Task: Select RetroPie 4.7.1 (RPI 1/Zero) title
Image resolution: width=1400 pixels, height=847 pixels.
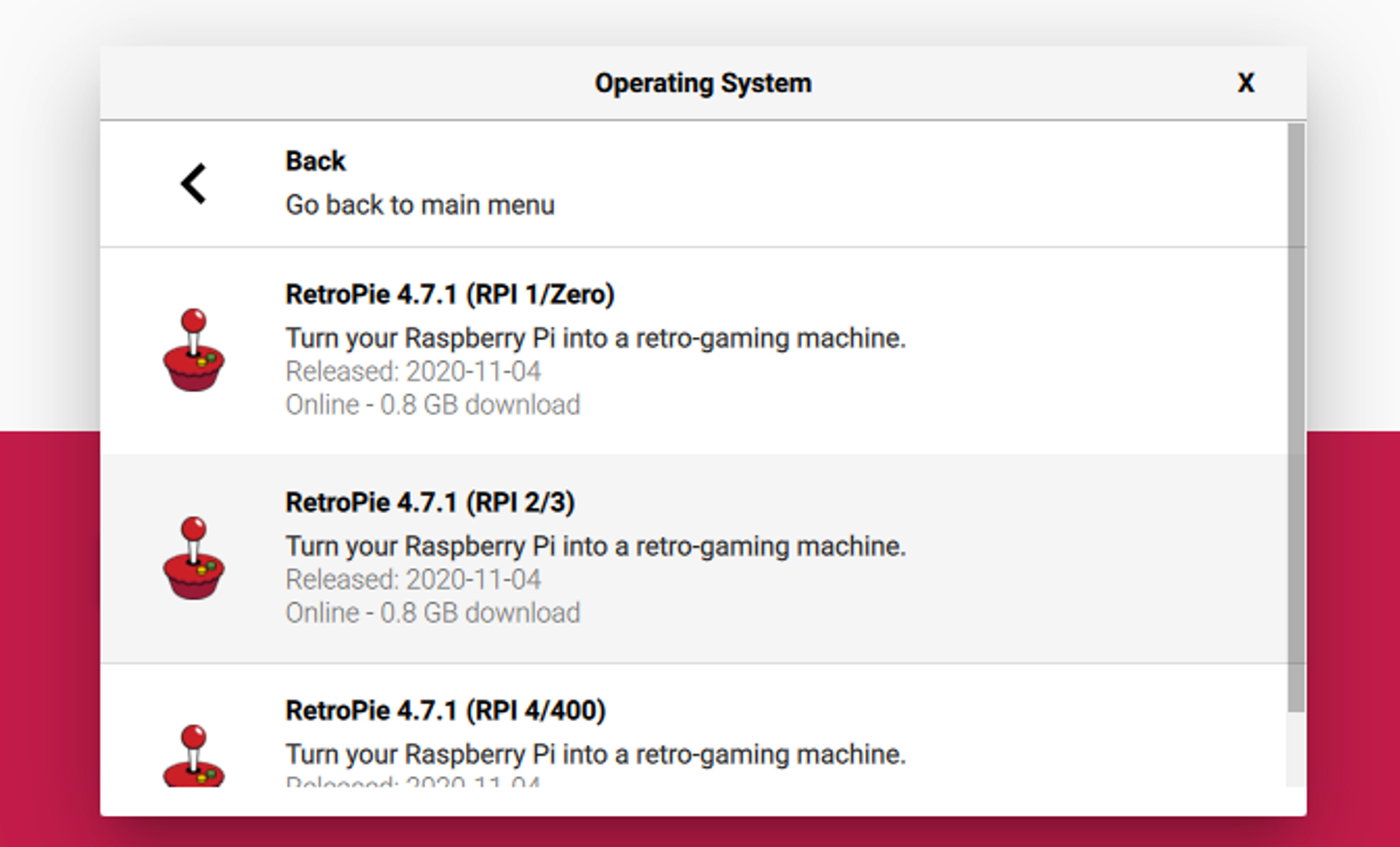Action: 450,295
